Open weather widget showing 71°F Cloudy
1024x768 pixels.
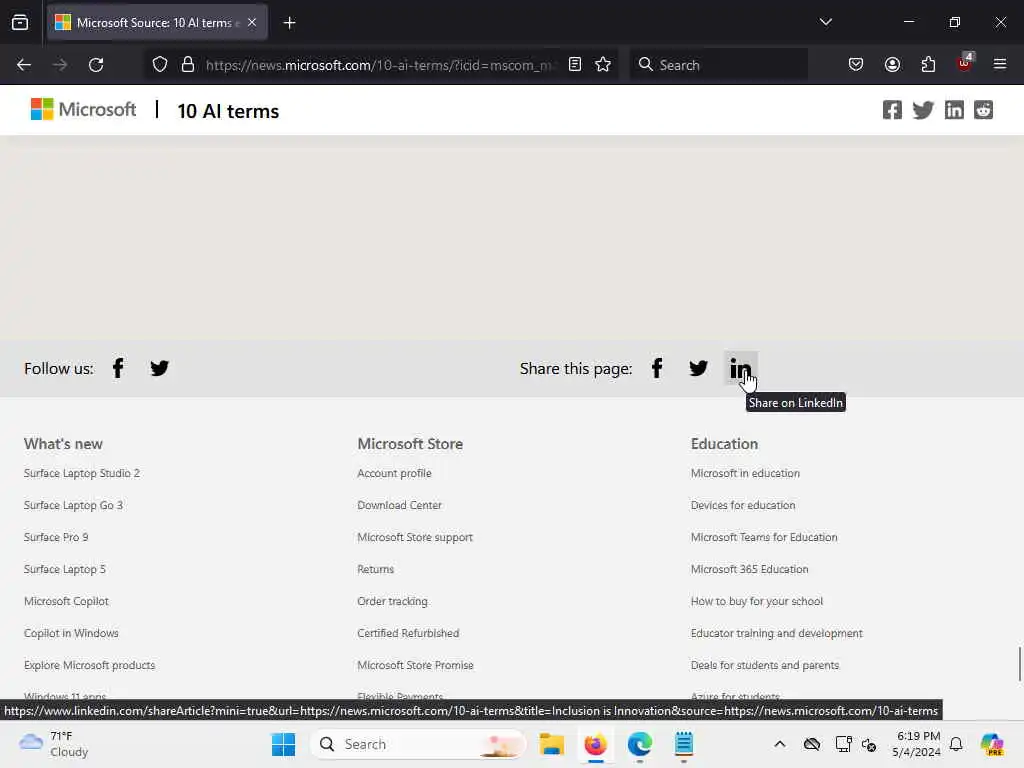pos(54,744)
